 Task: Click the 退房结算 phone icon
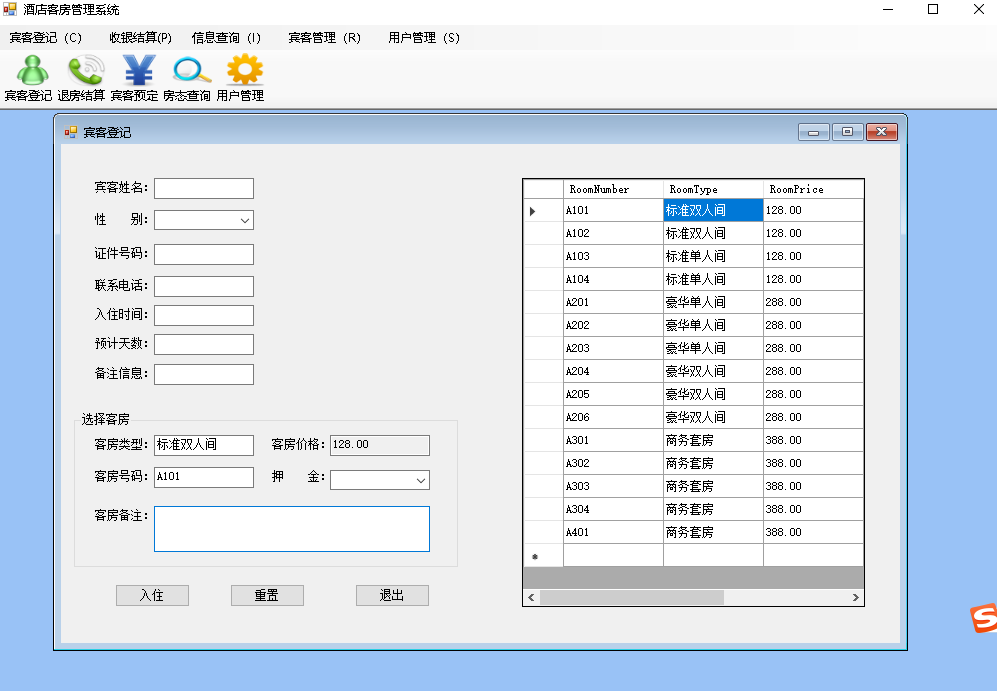86,70
